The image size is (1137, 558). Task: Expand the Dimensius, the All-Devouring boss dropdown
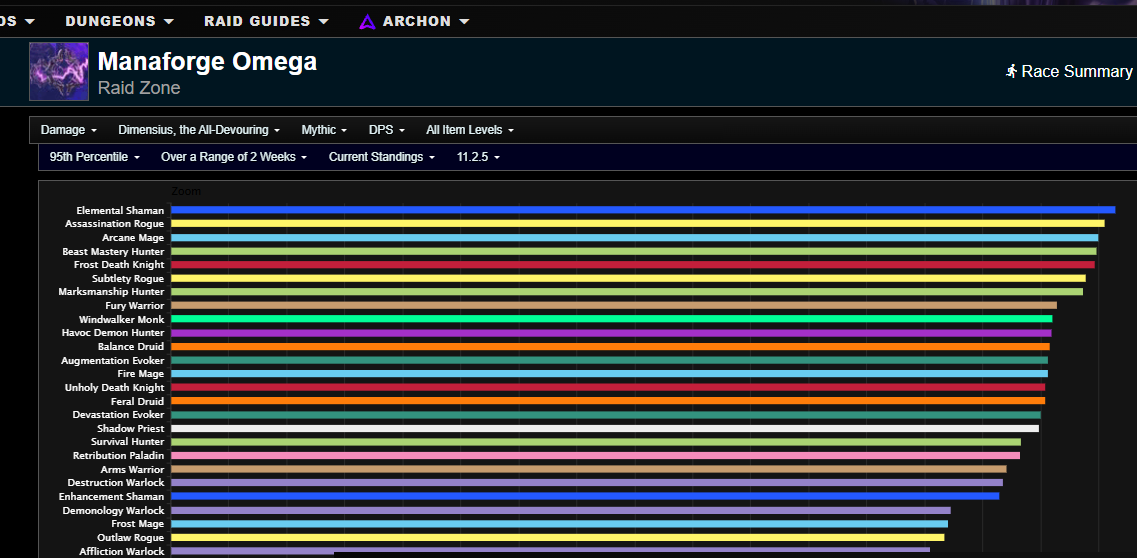coord(199,130)
